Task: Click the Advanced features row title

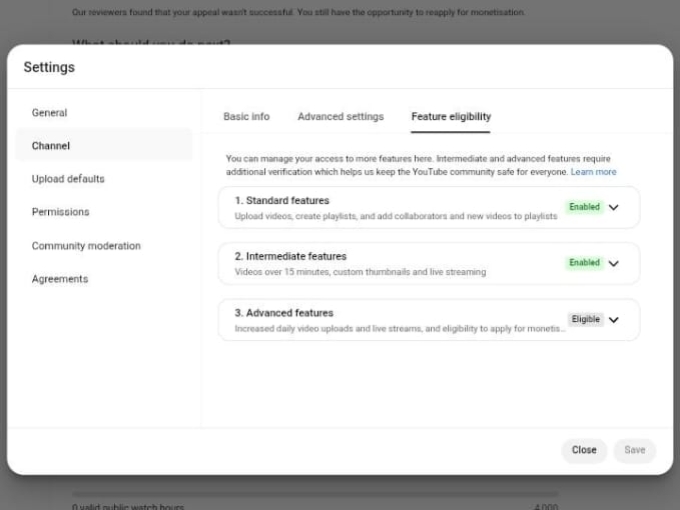Action: pyautogui.click(x=284, y=313)
